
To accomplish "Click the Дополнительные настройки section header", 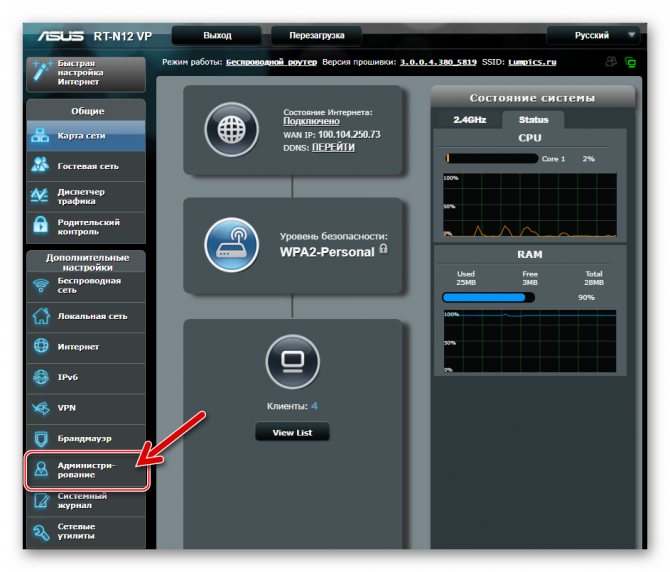I will pyautogui.click(x=87, y=262).
